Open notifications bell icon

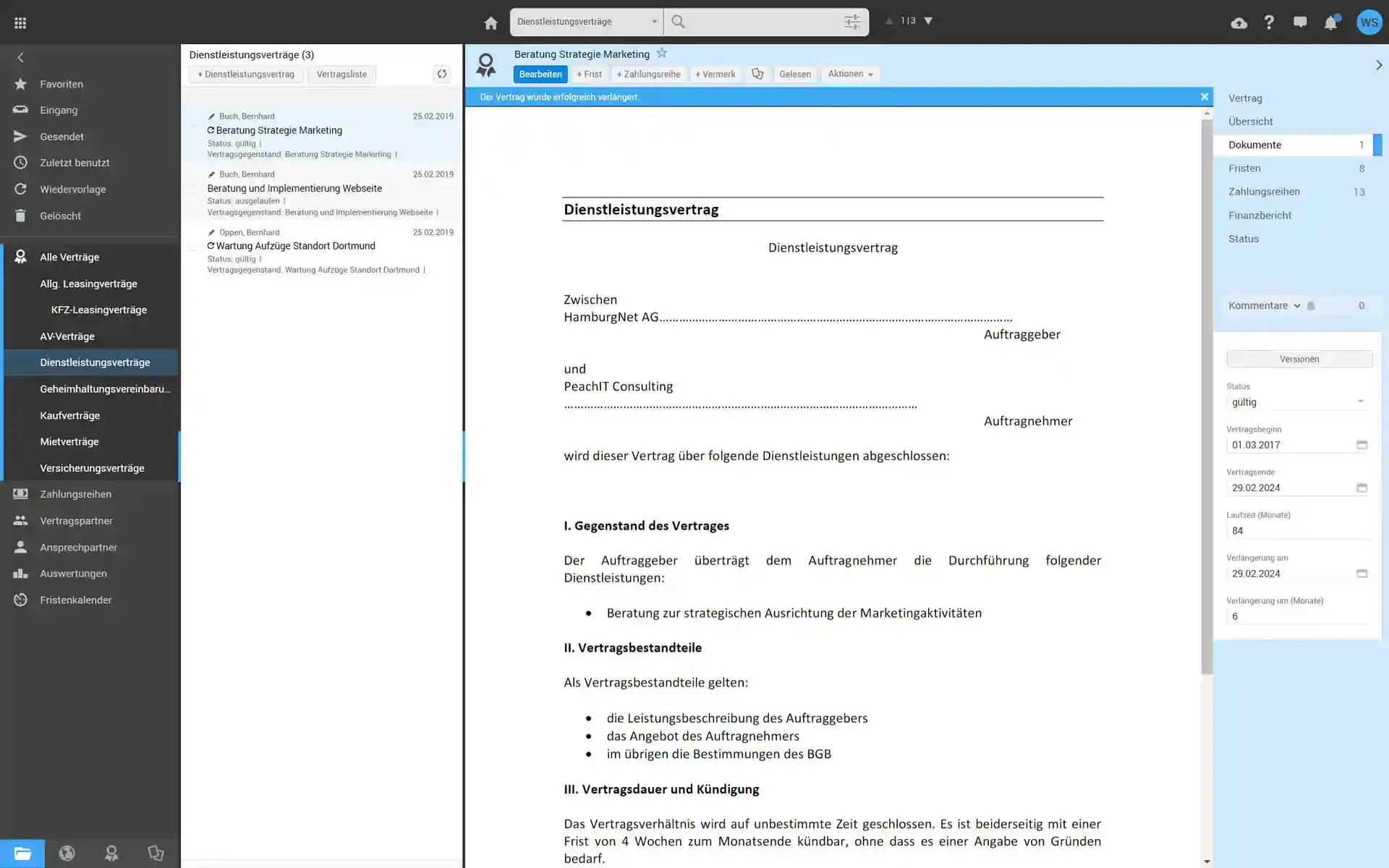point(1330,22)
